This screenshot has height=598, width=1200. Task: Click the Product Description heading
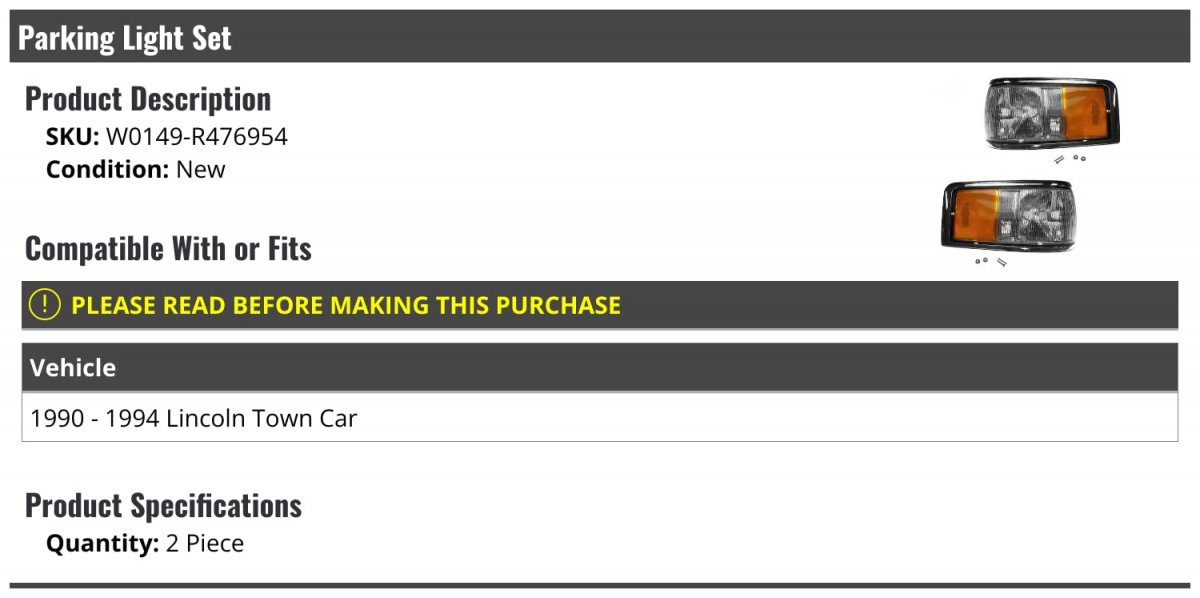pyautogui.click(x=148, y=99)
